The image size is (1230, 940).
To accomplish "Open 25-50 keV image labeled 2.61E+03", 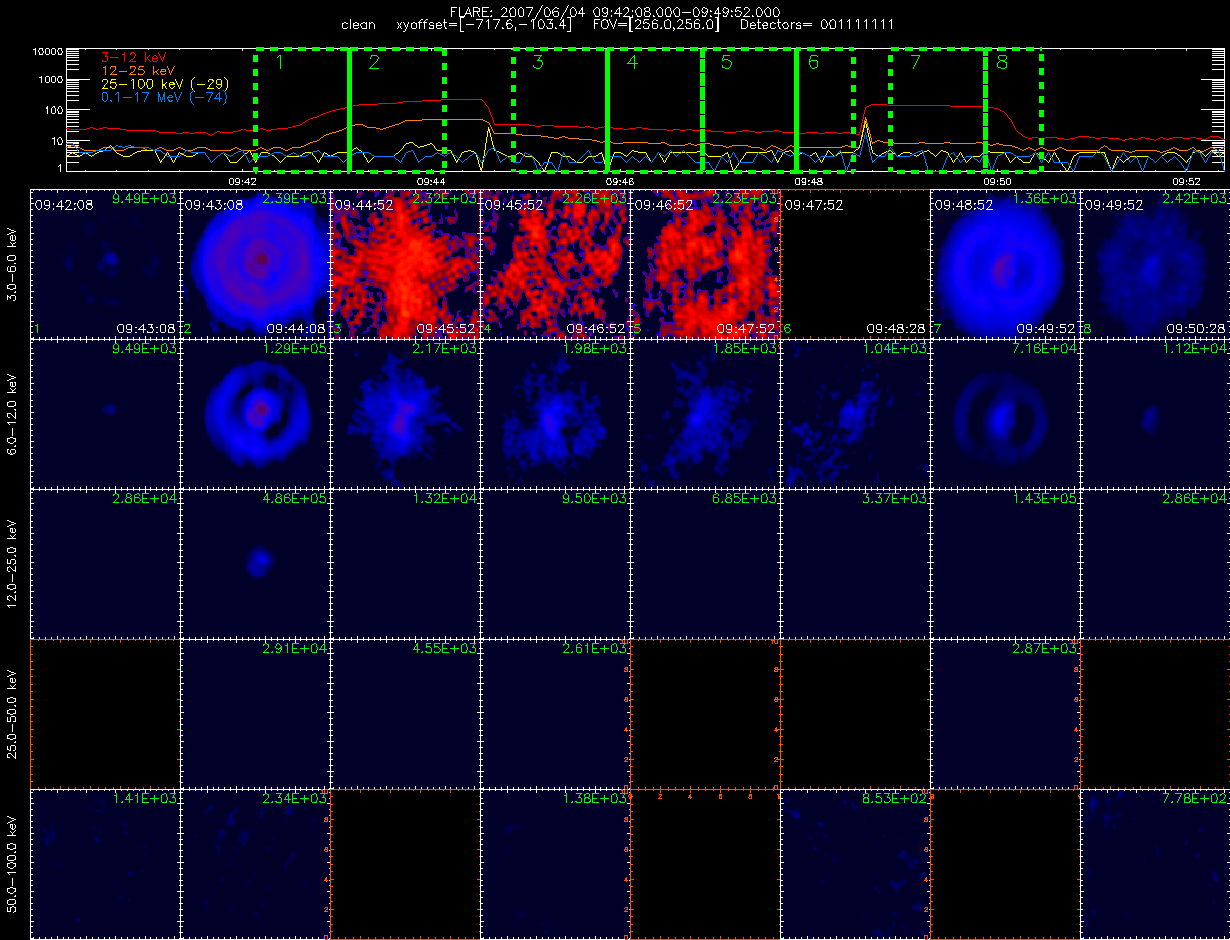I will [x=555, y=713].
